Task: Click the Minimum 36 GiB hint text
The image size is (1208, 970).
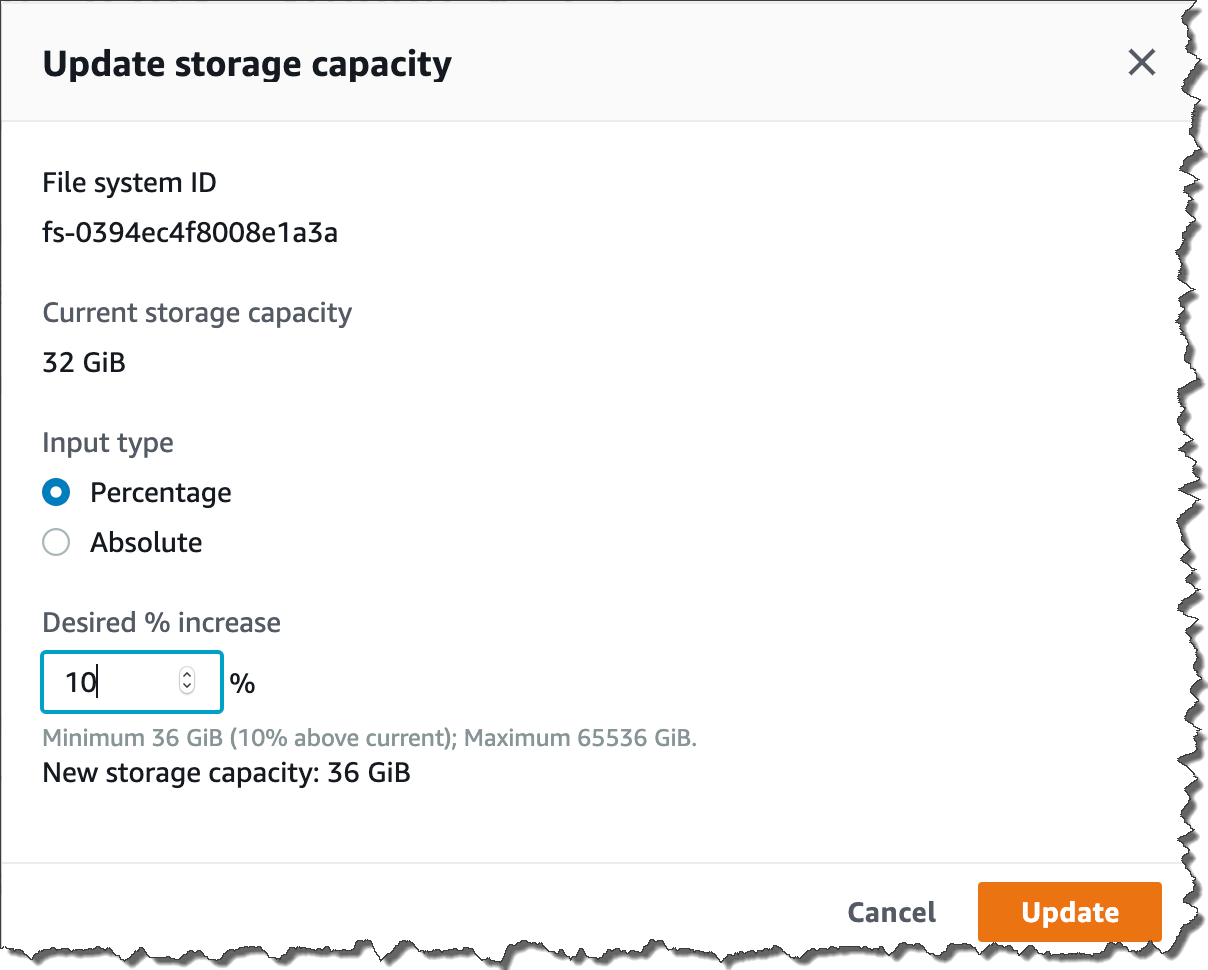Action: [369, 740]
